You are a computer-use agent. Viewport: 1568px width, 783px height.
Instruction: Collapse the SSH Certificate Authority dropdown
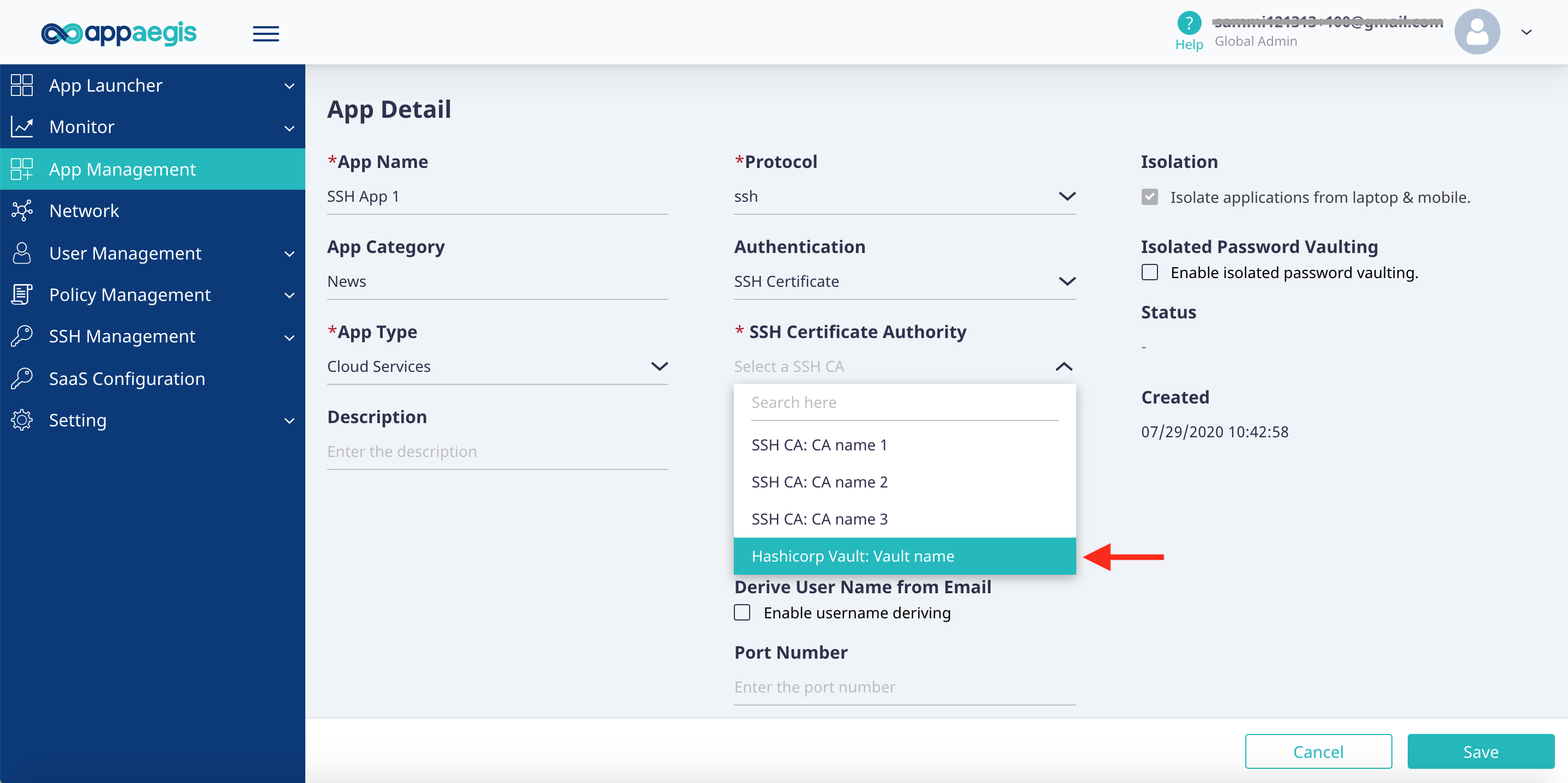coord(1063,366)
